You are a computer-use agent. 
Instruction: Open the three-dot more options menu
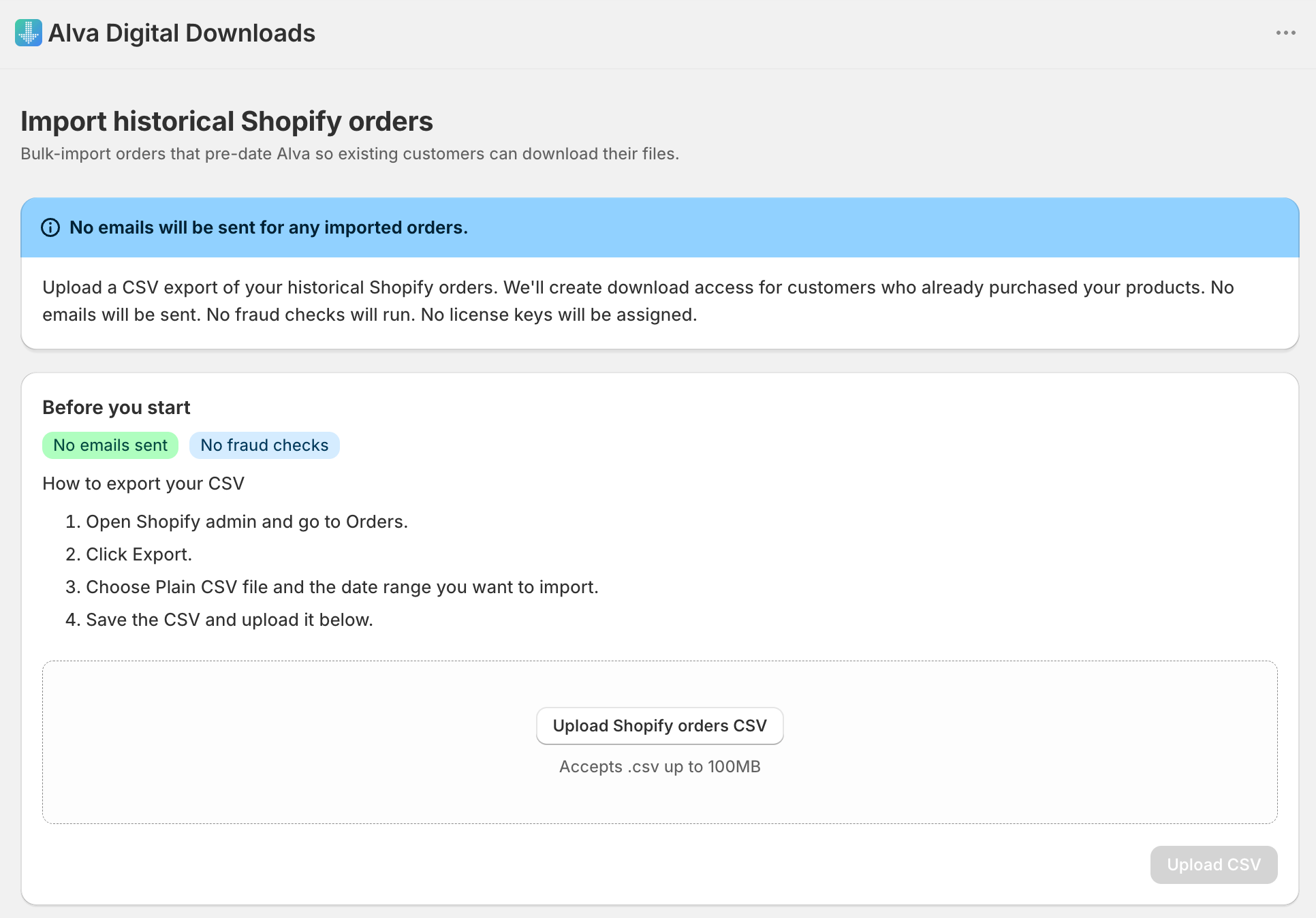click(1285, 33)
